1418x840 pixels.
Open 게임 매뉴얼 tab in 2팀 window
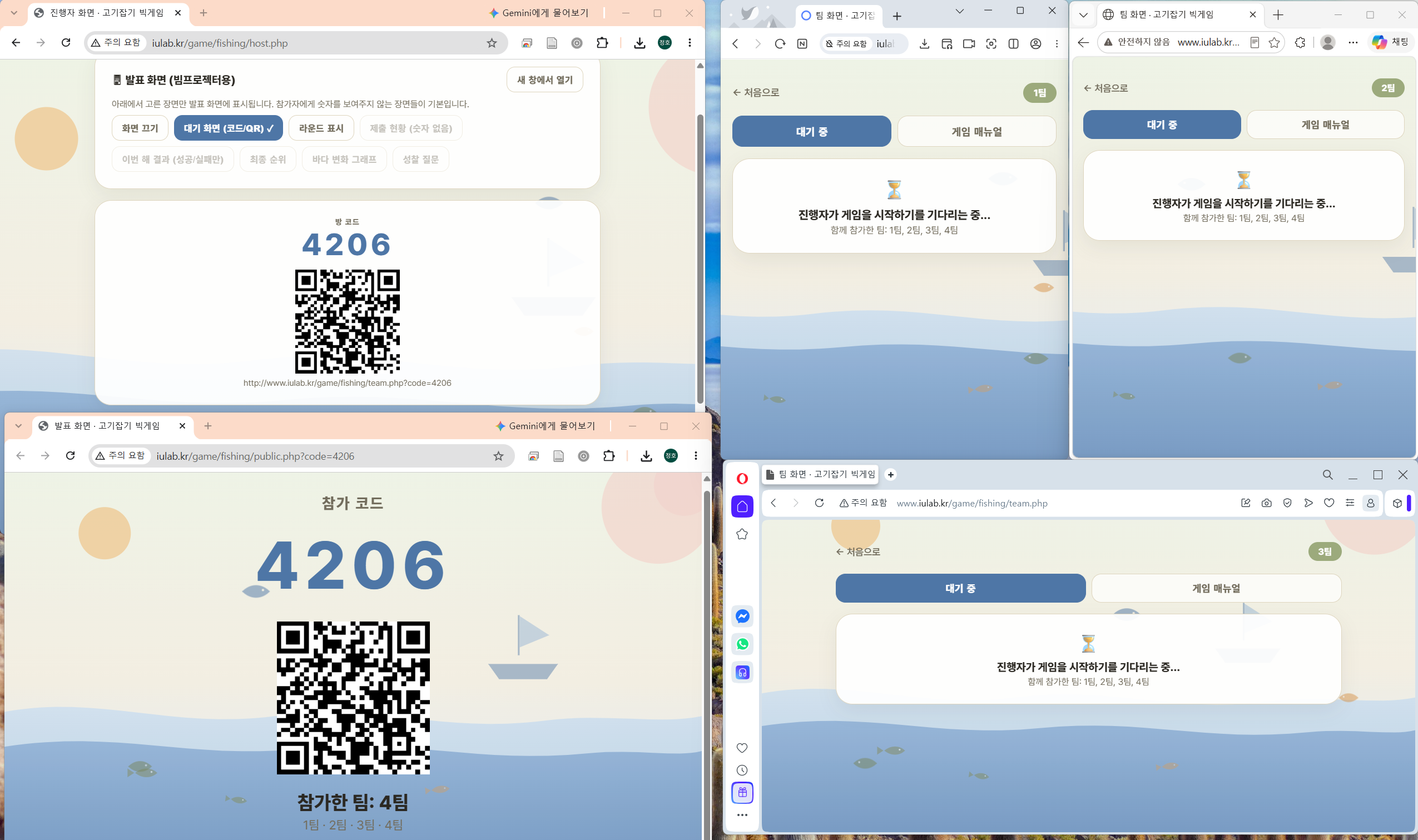pyautogui.click(x=1325, y=125)
